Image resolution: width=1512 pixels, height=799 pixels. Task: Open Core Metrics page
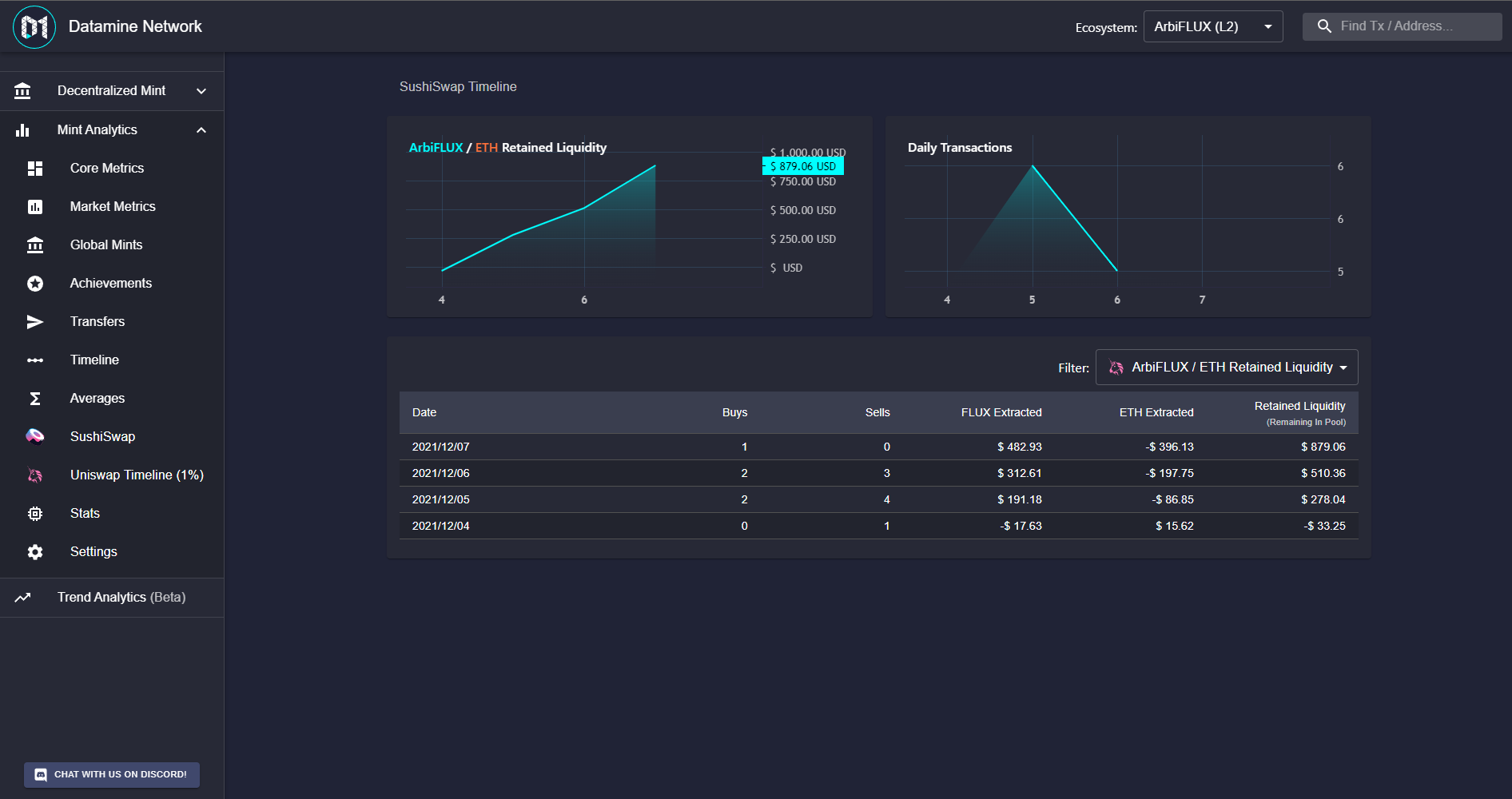pyautogui.click(x=112, y=169)
